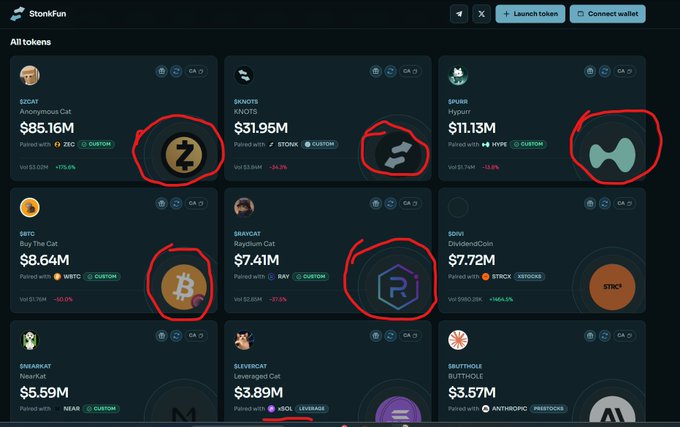Open the Buy The Cat token avatar
The width and height of the screenshot is (680, 427).
(x=29, y=208)
